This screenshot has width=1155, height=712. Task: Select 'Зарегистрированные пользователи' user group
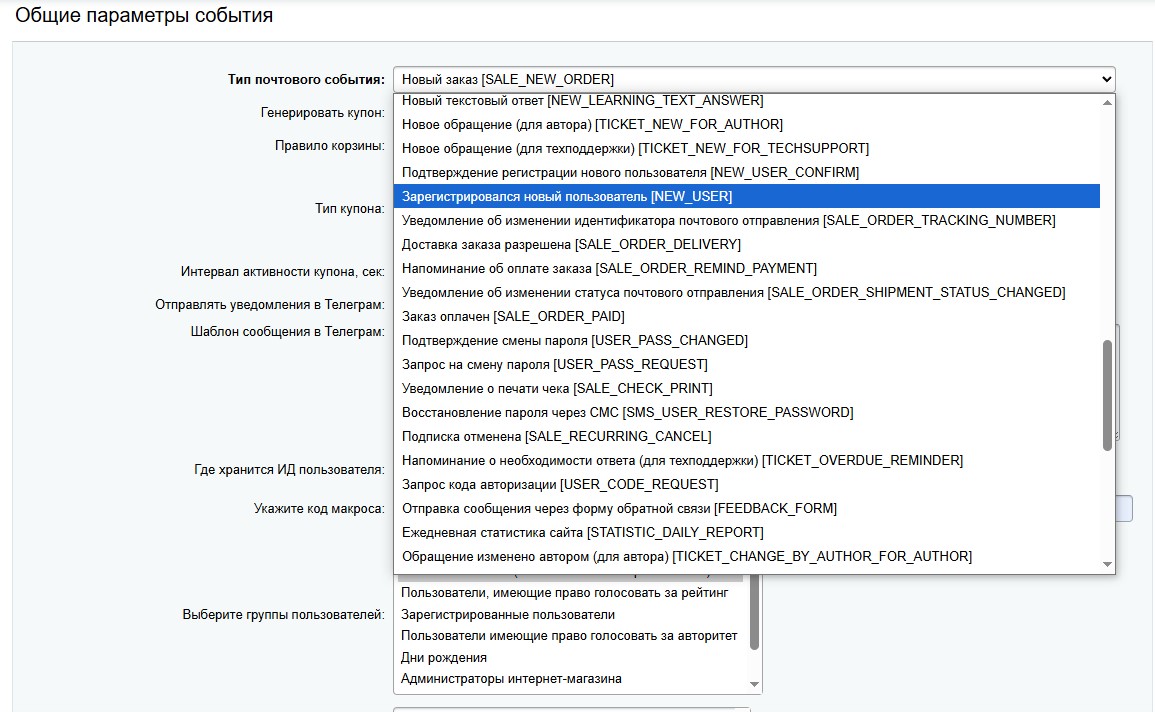point(508,614)
